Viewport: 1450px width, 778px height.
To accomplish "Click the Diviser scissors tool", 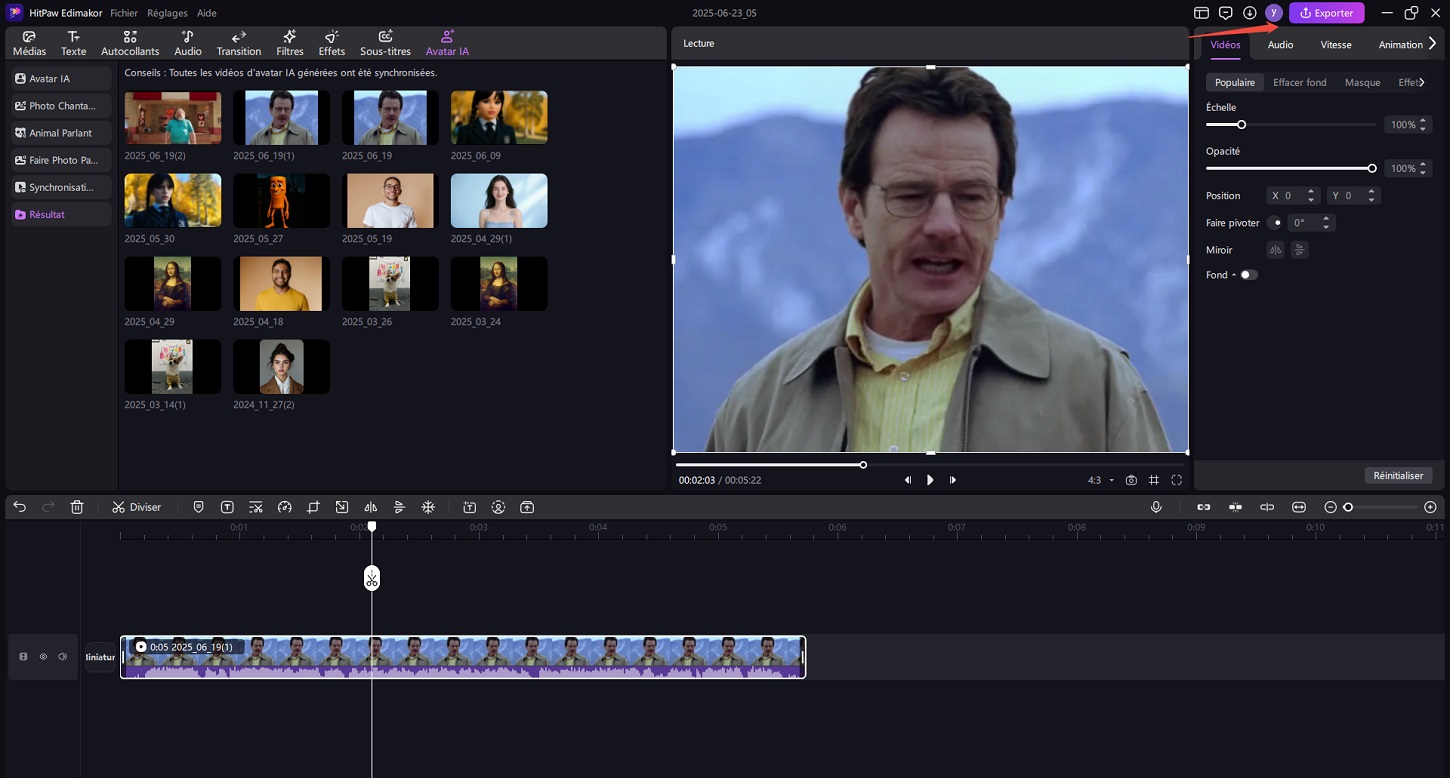I will (136, 507).
